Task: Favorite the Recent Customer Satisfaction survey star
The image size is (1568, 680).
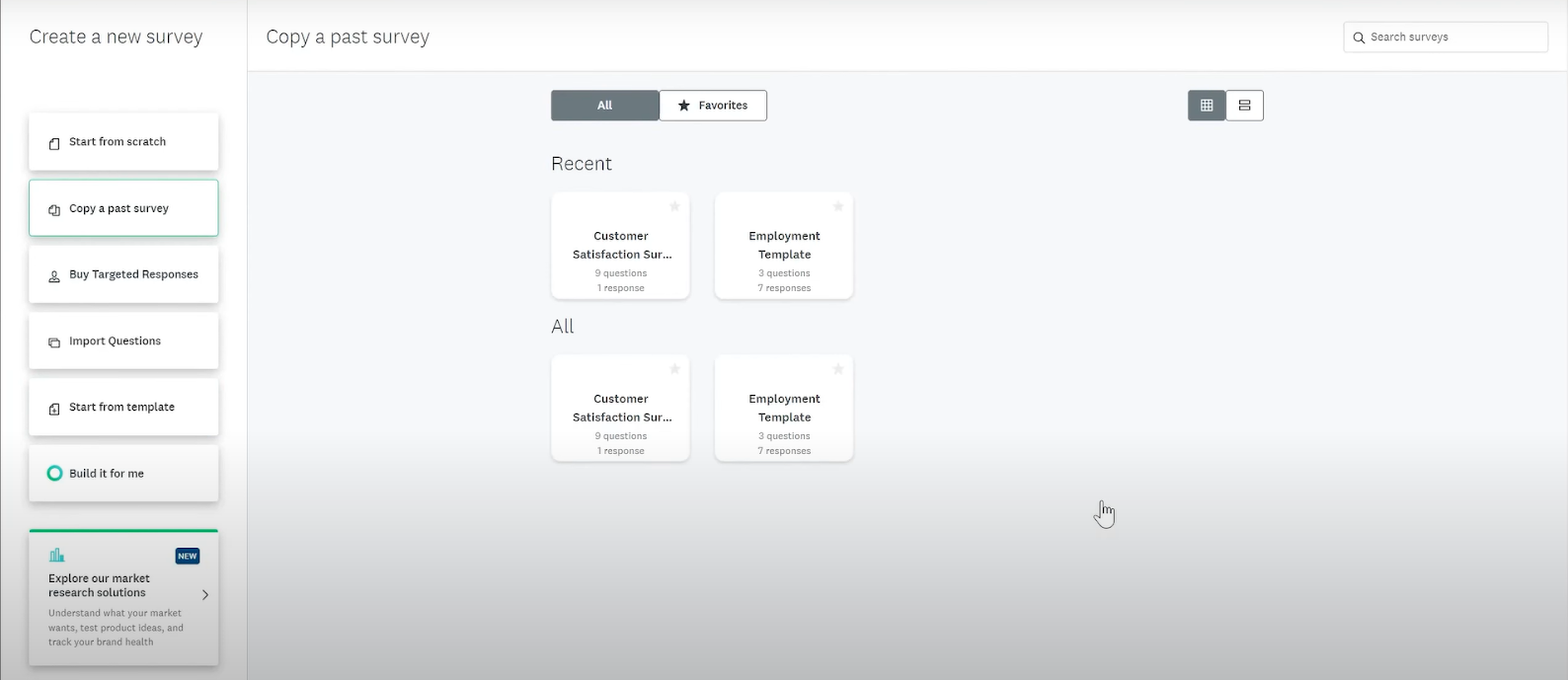Action: pos(674,206)
